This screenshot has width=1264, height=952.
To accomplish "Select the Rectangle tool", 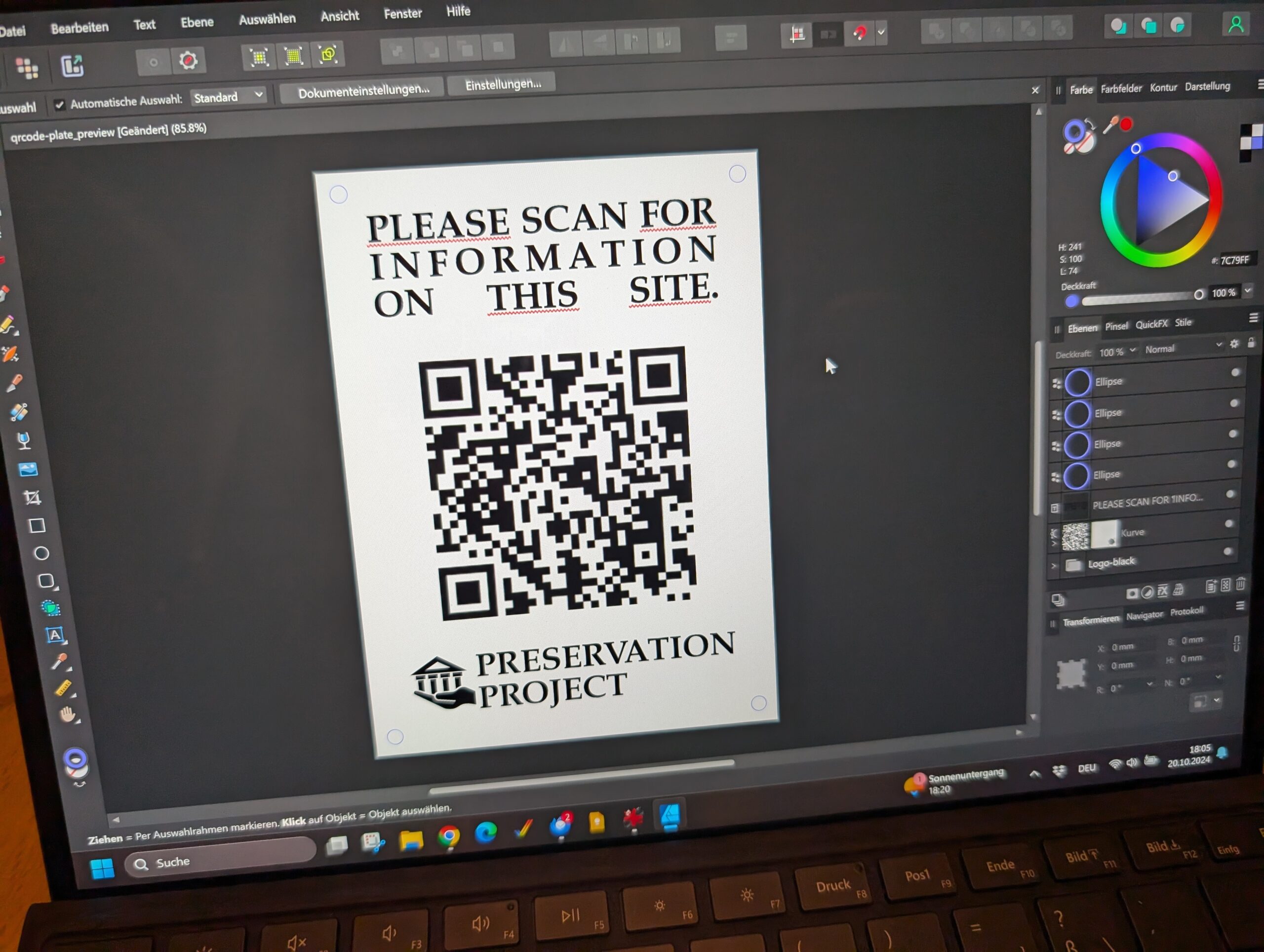I will click(x=37, y=526).
